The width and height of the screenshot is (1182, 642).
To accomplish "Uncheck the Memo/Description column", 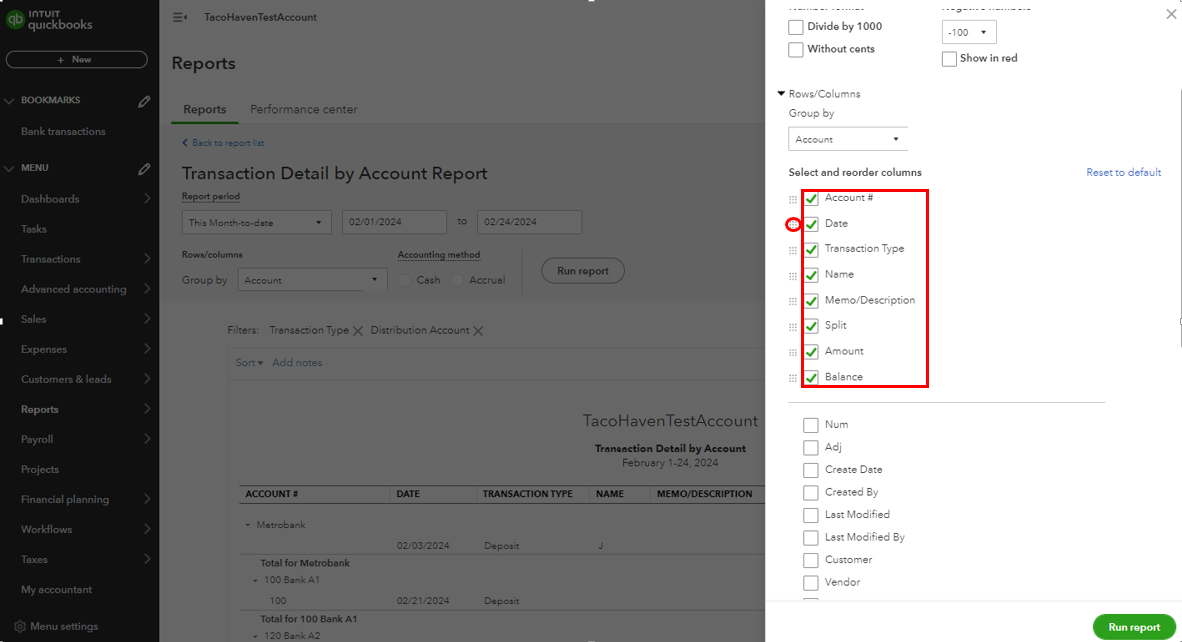I will point(811,301).
